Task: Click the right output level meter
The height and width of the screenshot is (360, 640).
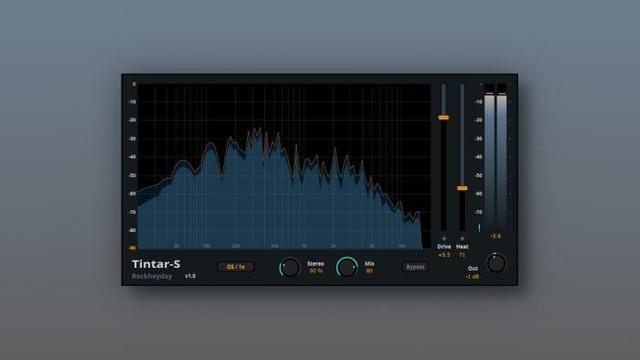Action: (x=502, y=157)
